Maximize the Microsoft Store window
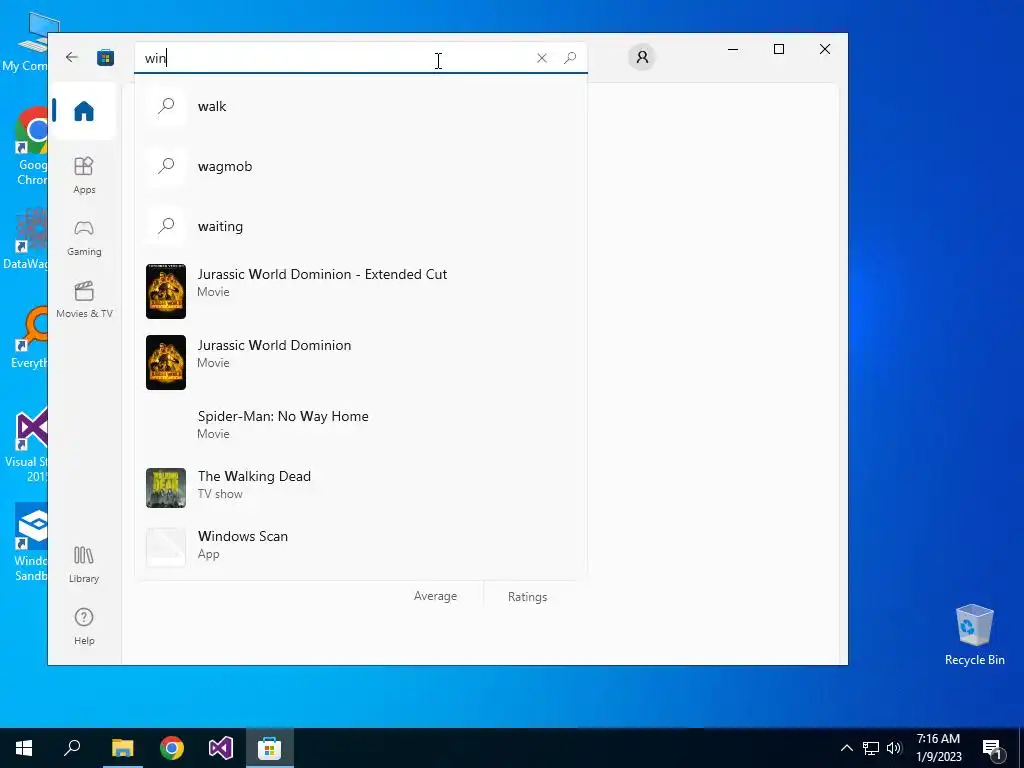 click(778, 49)
